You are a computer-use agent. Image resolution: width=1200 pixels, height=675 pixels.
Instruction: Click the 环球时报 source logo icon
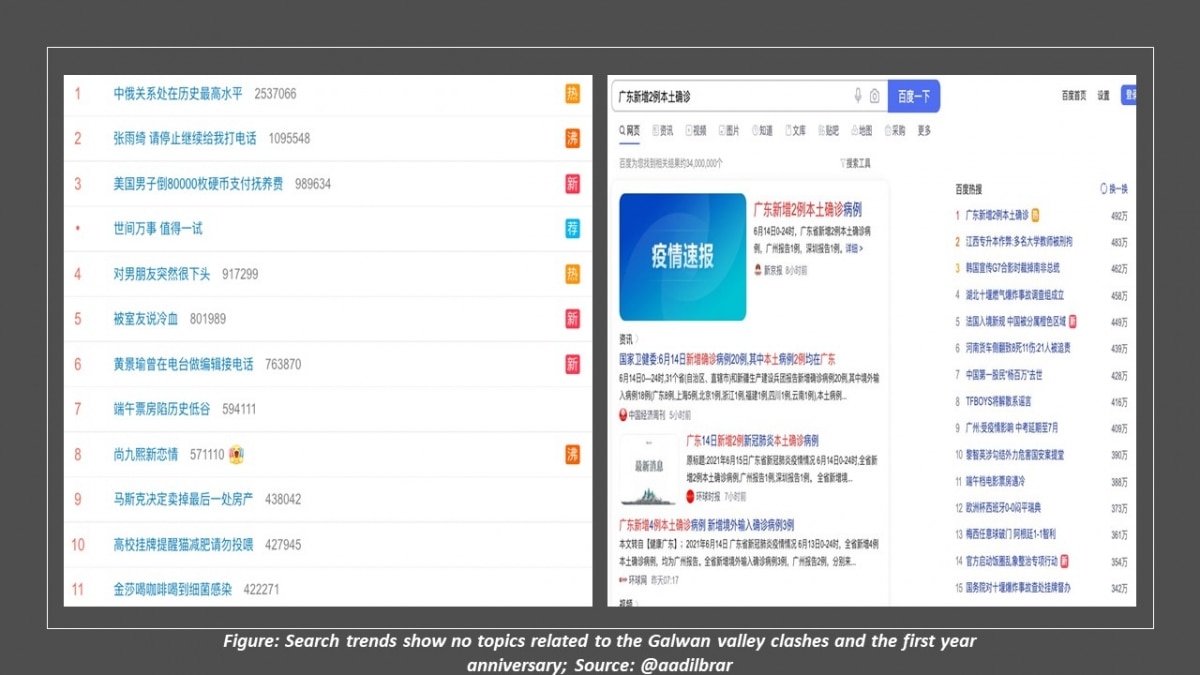(x=690, y=496)
